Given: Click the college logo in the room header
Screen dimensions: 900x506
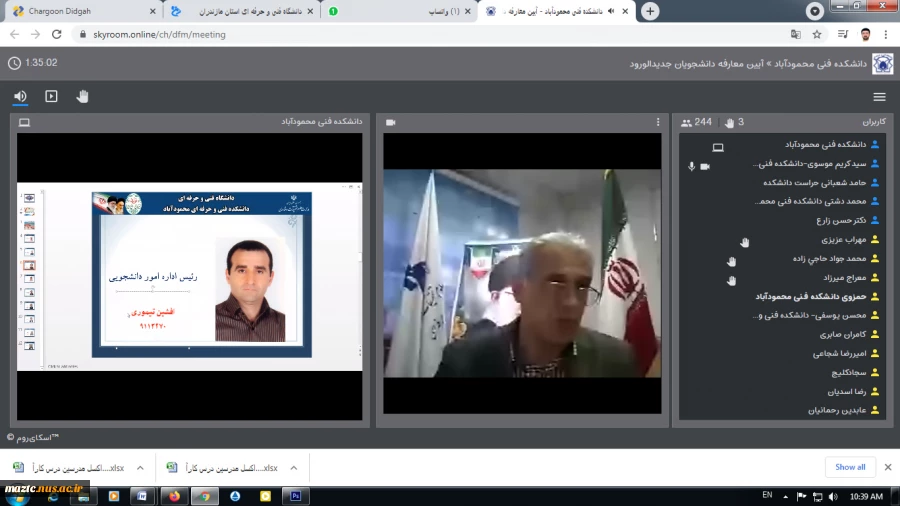Looking at the screenshot, I should [x=883, y=64].
